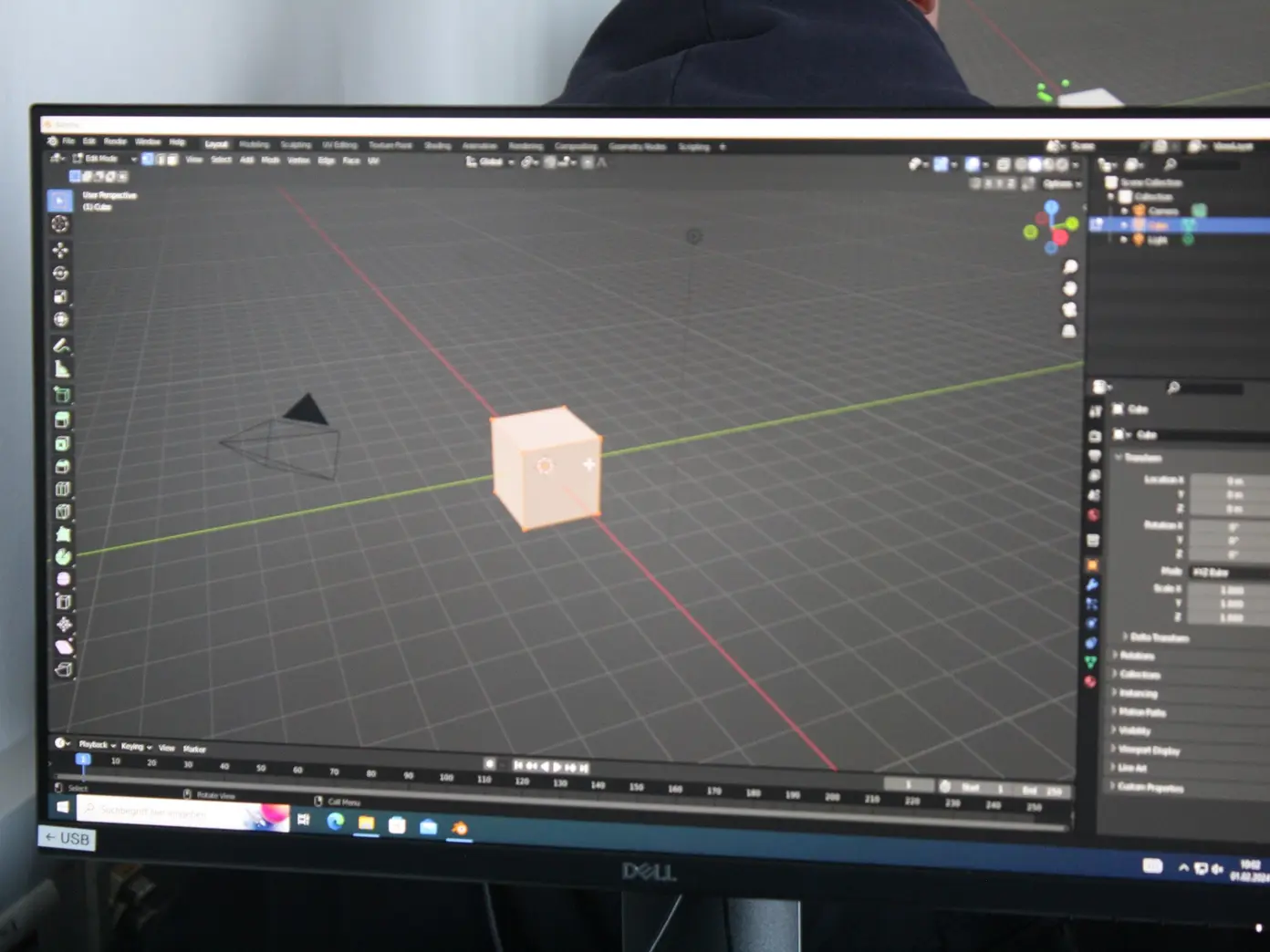Click the timeline current frame marker

tap(83, 760)
